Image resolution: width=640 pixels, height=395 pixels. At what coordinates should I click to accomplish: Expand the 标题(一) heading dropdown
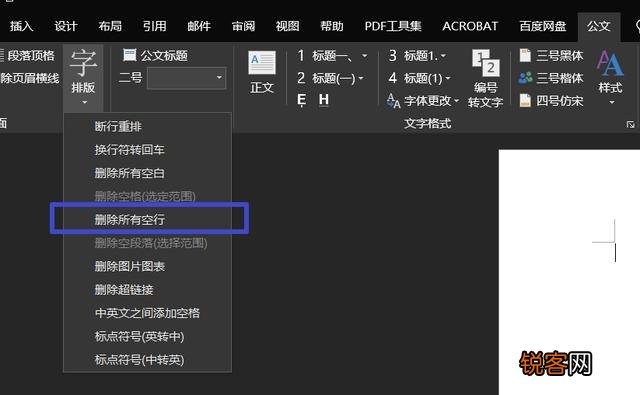coord(360,78)
